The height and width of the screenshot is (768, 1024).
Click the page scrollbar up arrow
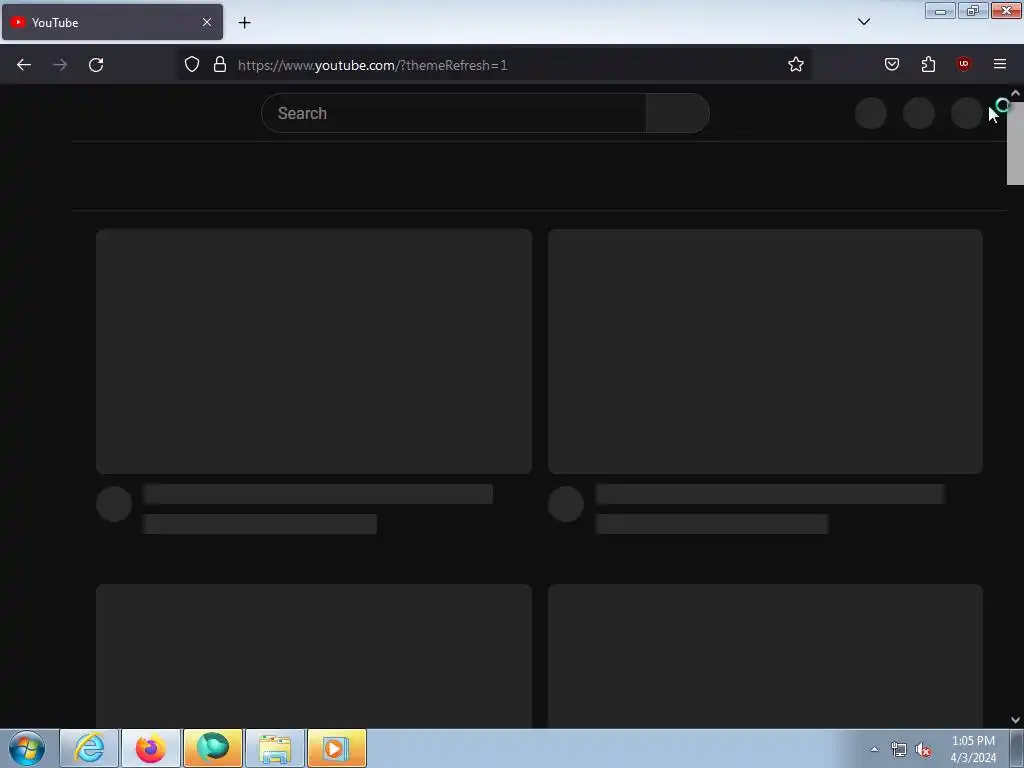(x=1015, y=93)
